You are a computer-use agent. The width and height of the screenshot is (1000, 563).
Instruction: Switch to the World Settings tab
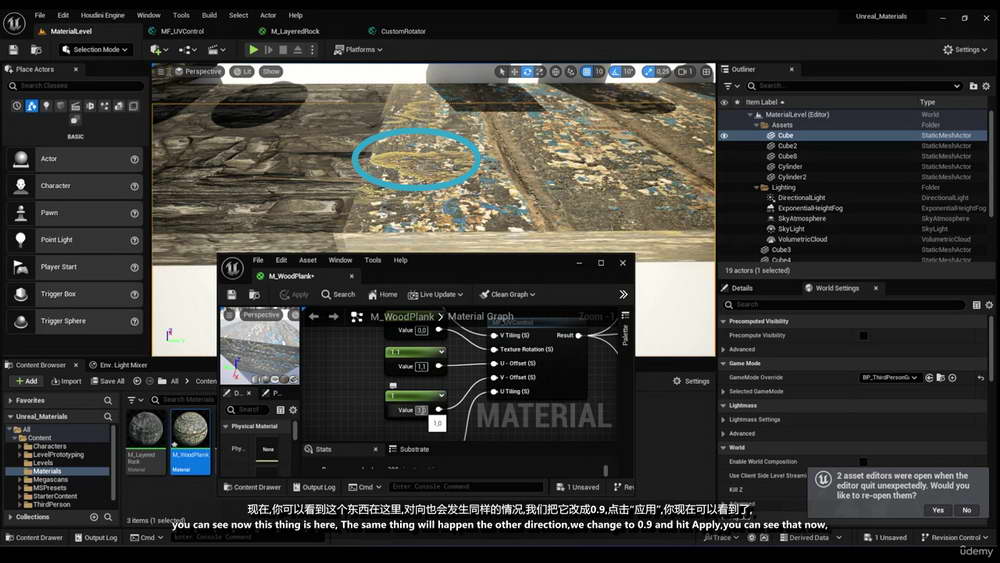tap(837, 288)
